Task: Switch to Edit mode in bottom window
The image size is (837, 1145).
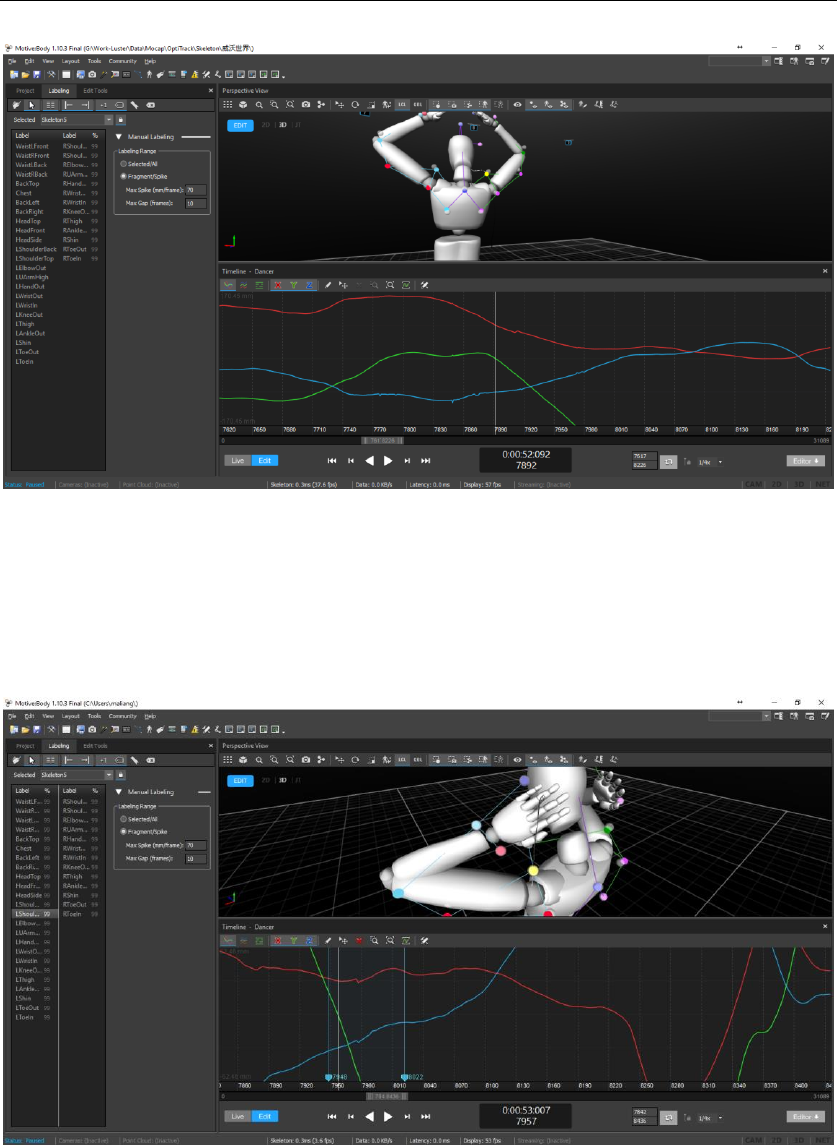Action: coord(265,1116)
